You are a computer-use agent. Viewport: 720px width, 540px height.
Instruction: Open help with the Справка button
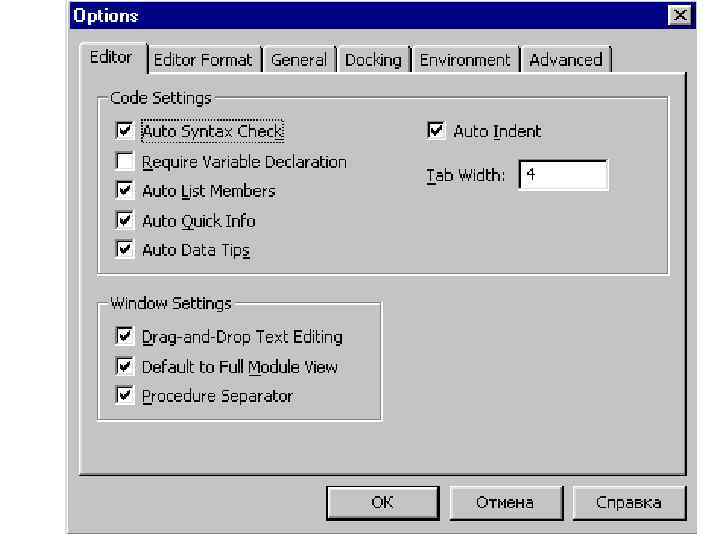629,503
